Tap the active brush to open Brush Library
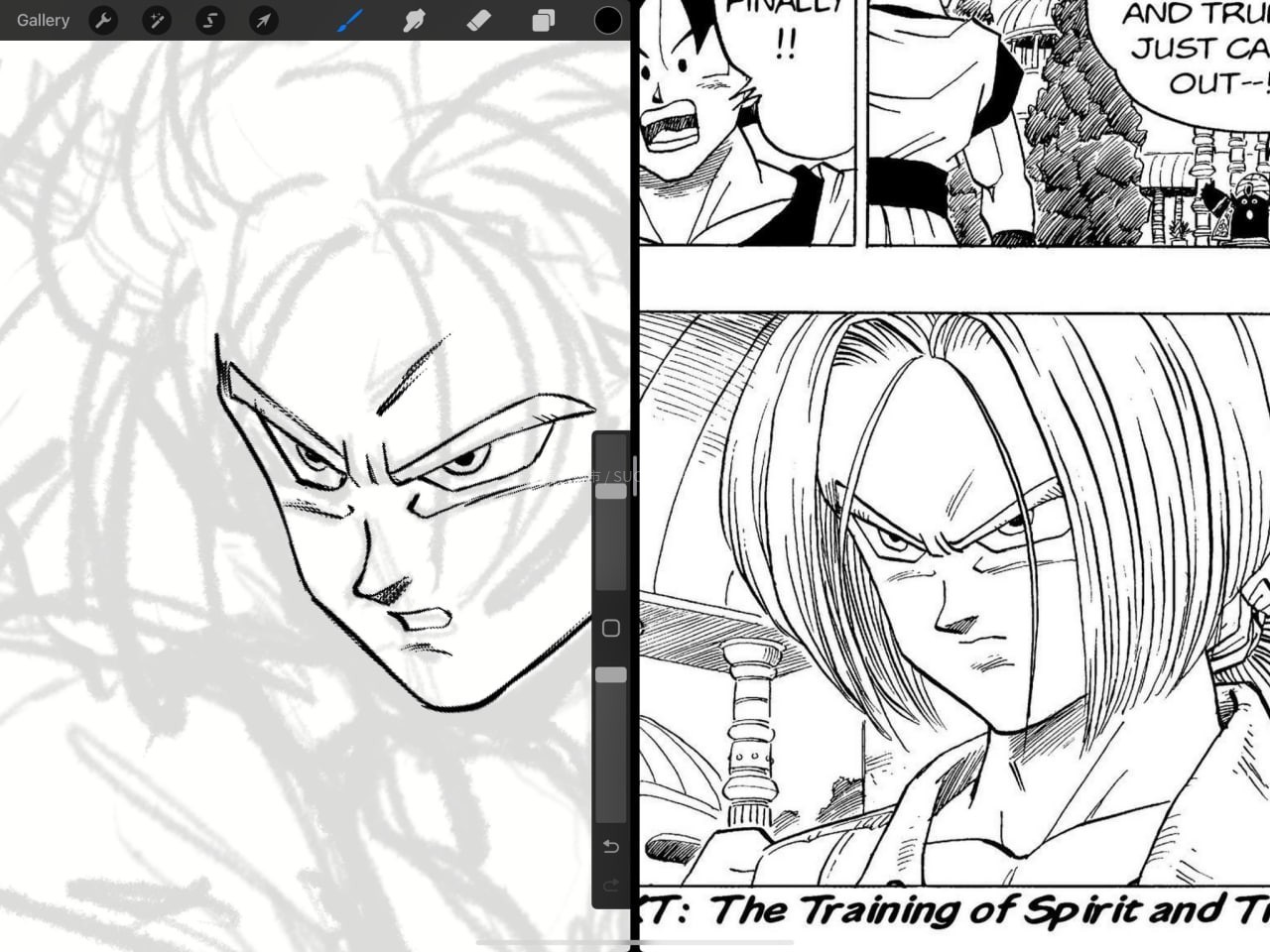Viewport: 1270px width, 952px height. click(x=349, y=20)
